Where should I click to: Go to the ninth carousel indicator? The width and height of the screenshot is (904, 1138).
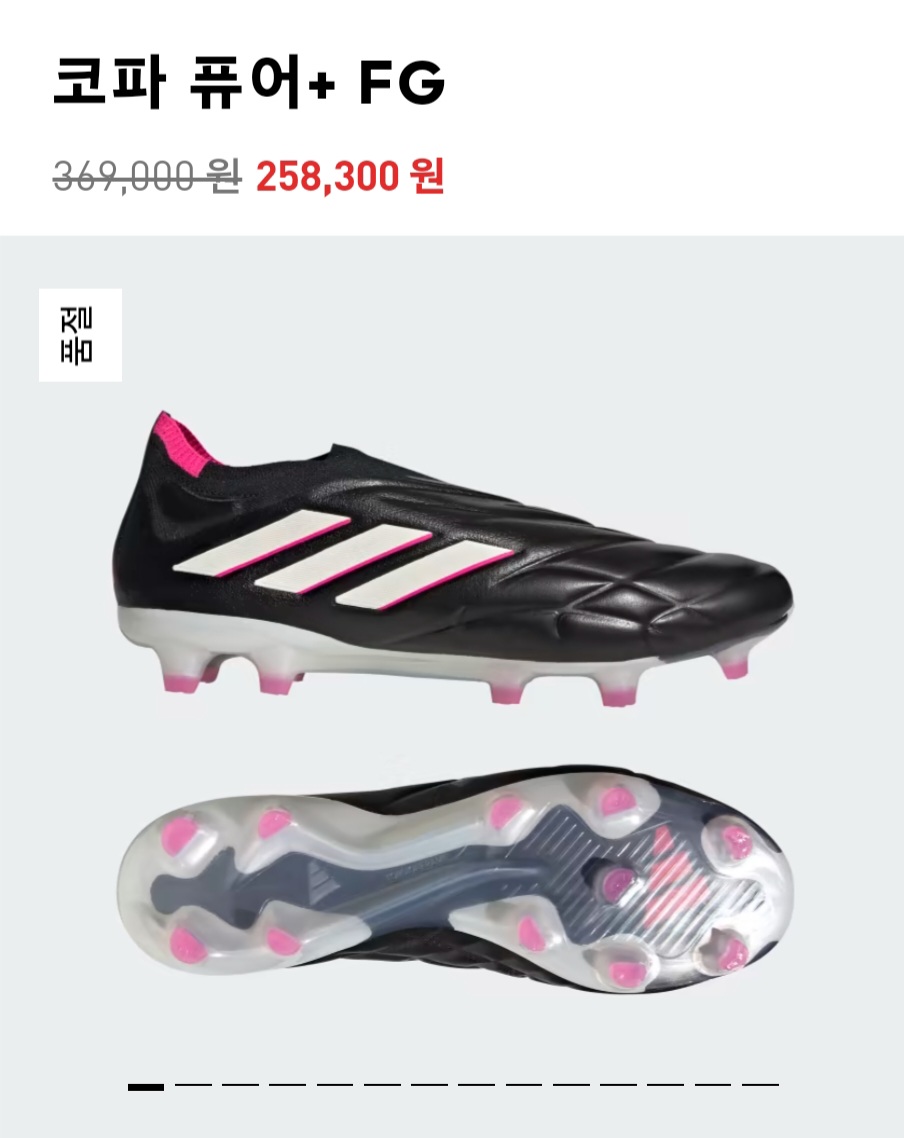(524, 1086)
